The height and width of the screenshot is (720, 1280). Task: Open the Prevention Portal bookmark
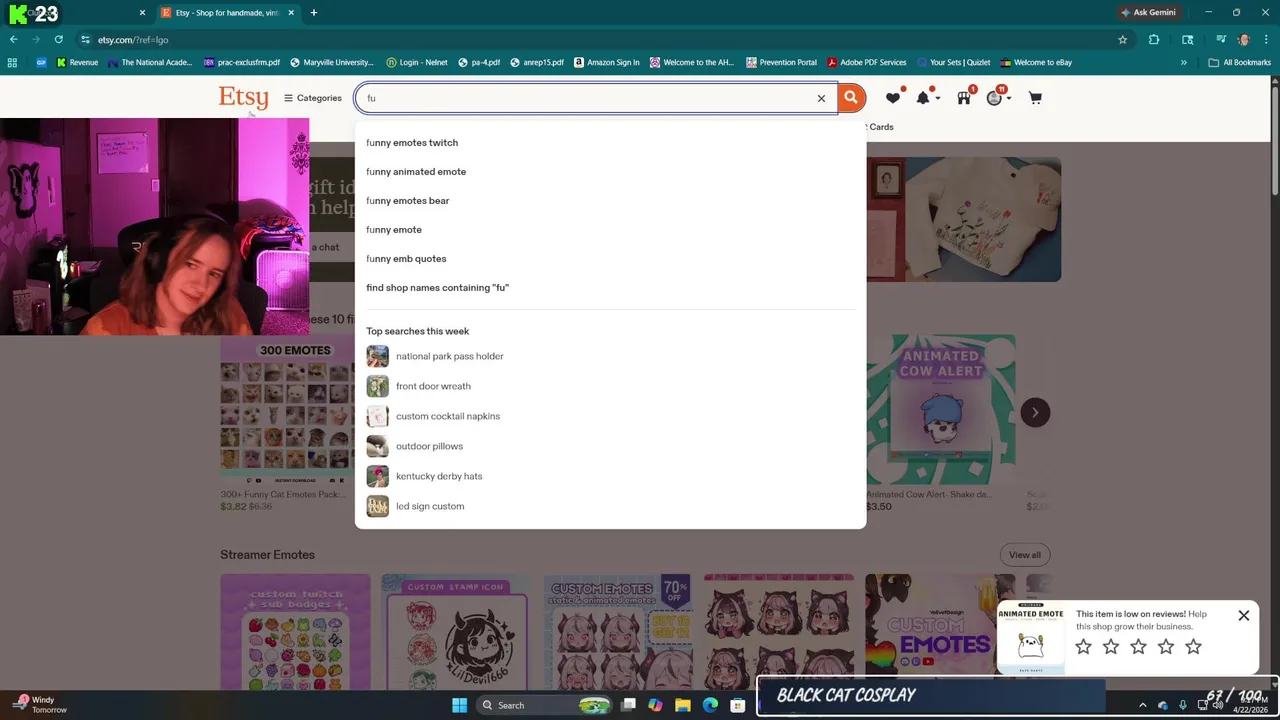781,62
